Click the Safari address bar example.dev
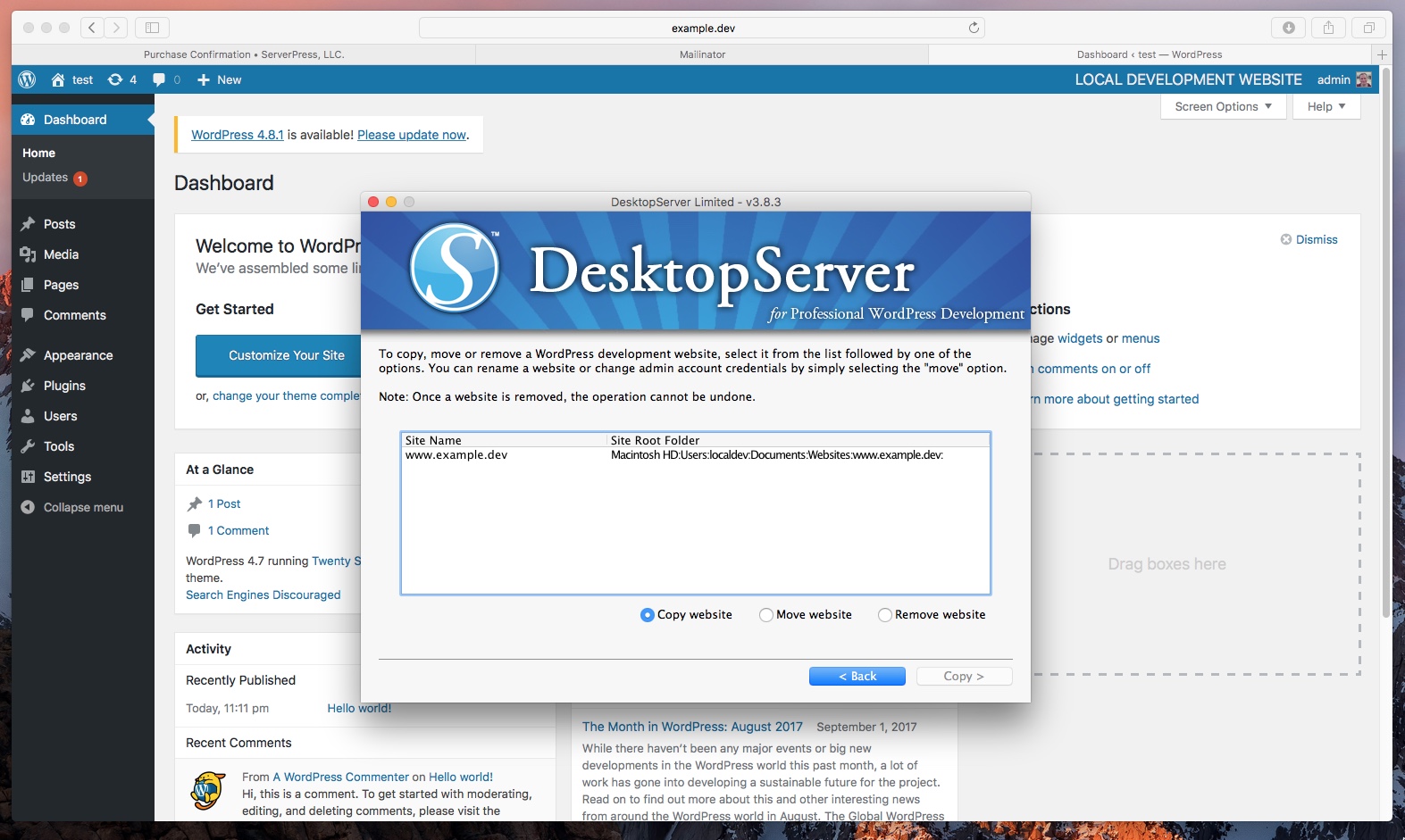Image resolution: width=1405 pixels, height=840 pixels. 703,28
